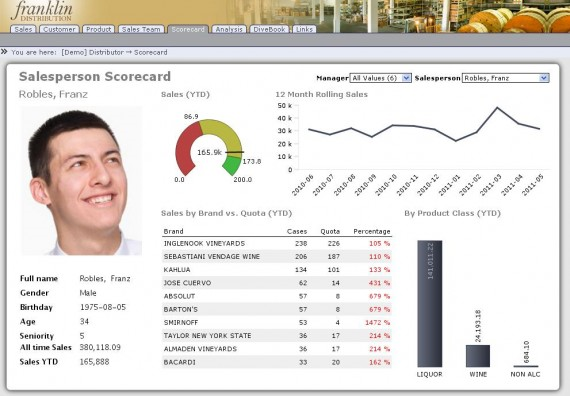Image resolution: width=570 pixels, height=396 pixels.
Task: Open the Links tab
Action: (x=304, y=29)
